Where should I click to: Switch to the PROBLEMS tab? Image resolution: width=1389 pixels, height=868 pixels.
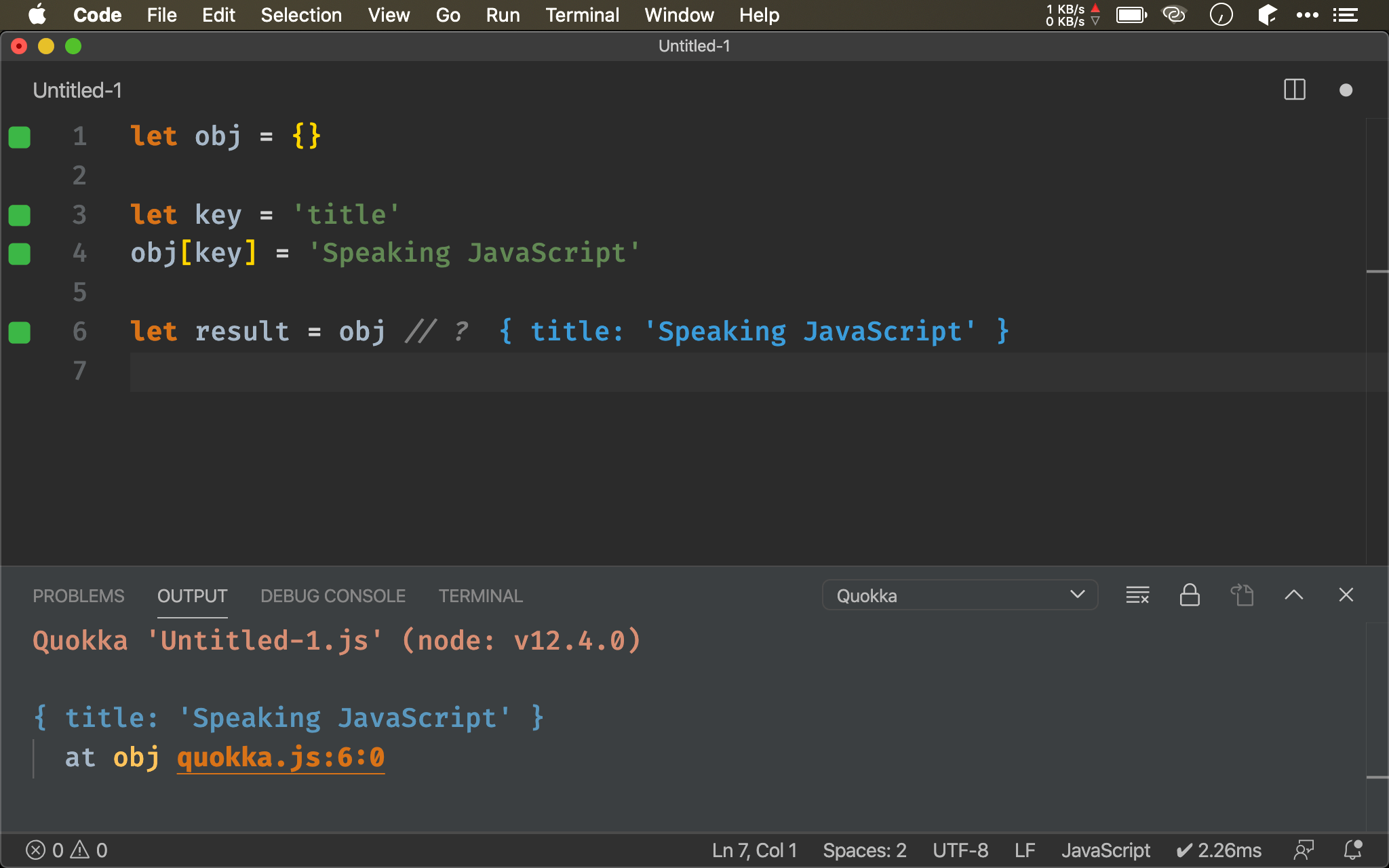pyautogui.click(x=79, y=596)
